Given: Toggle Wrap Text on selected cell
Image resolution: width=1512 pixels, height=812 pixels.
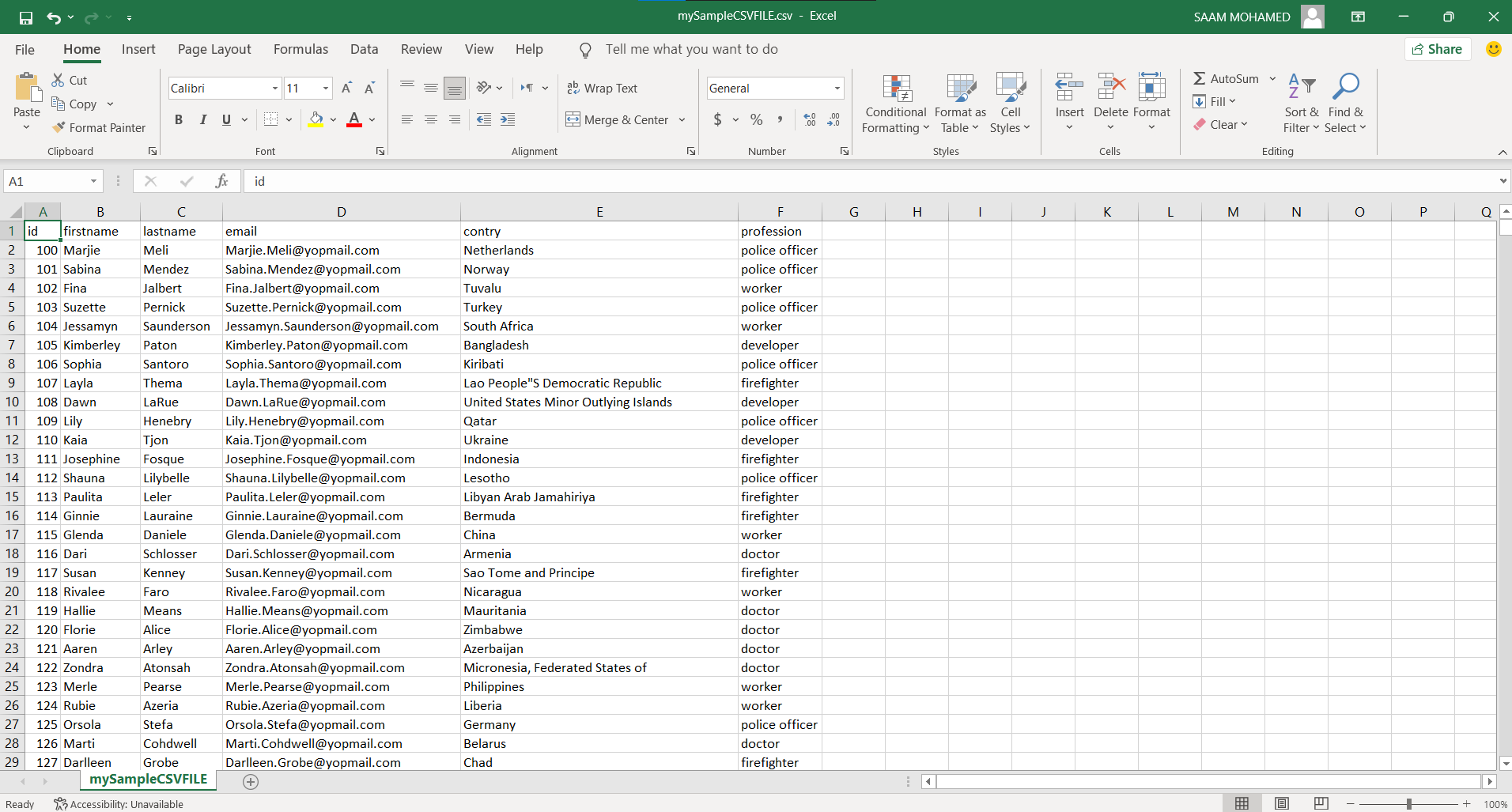Looking at the screenshot, I should (603, 88).
